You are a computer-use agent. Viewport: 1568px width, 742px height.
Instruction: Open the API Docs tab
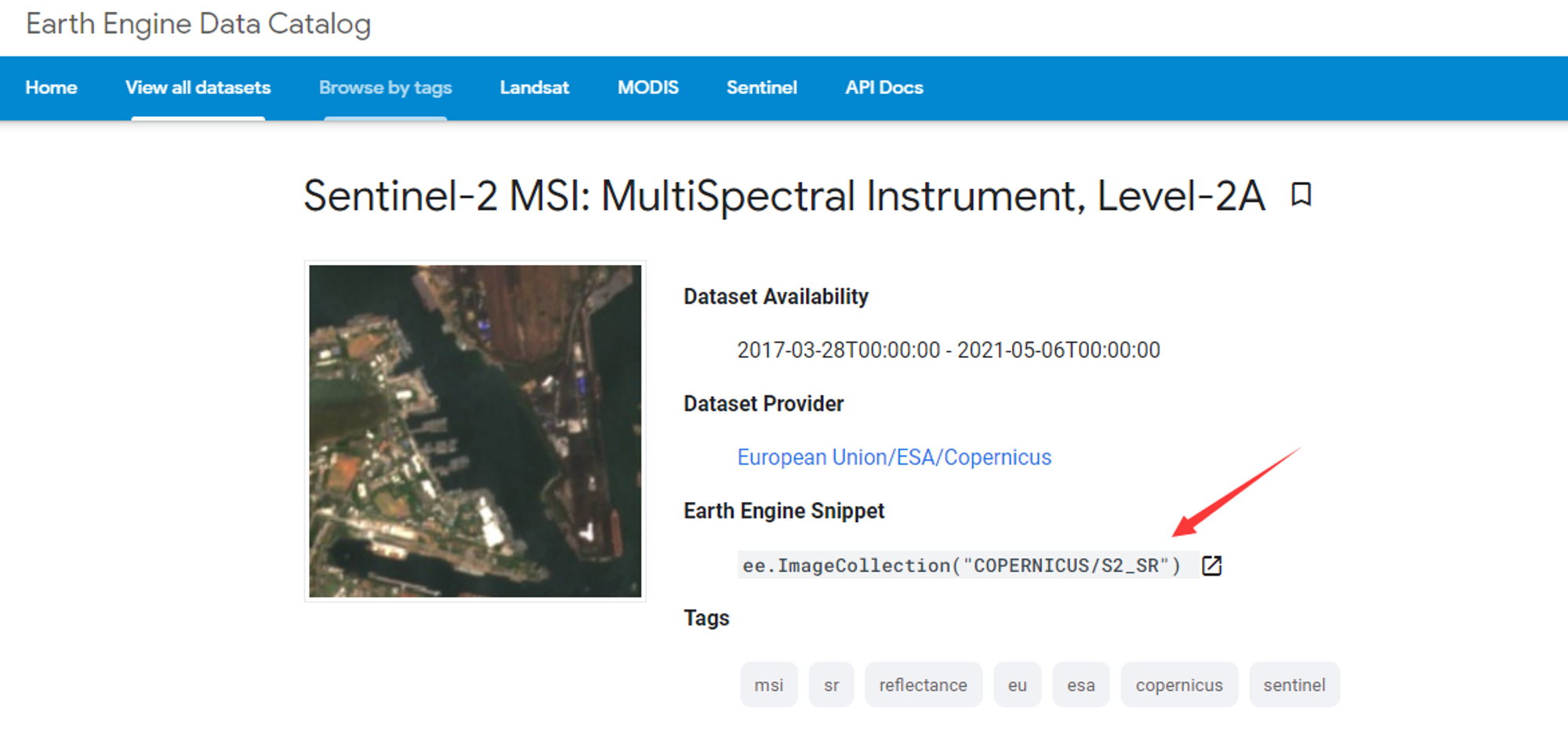tap(884, 88)
